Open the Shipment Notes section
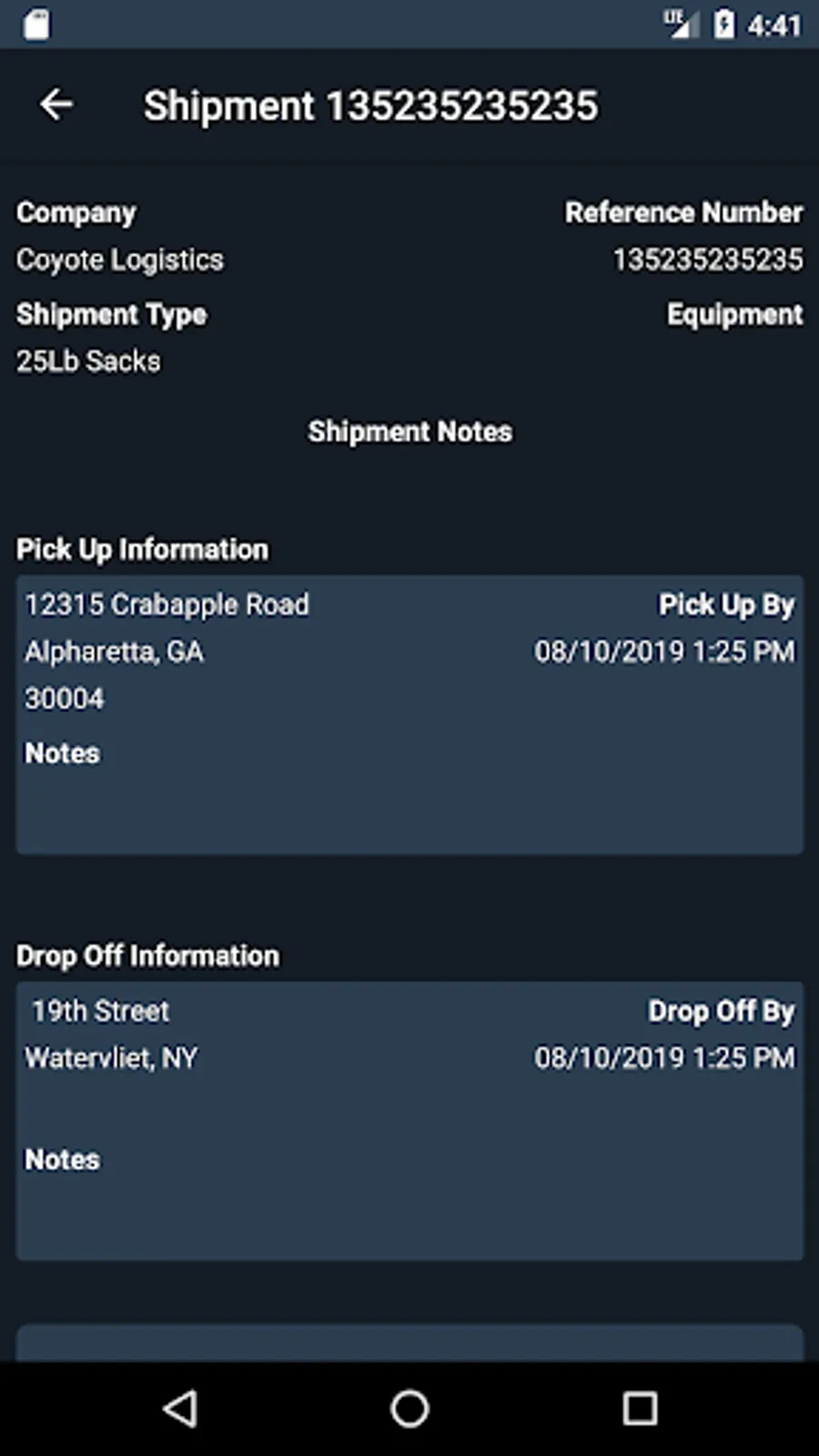Screen dimensions: 819x1456 [409, 431]
